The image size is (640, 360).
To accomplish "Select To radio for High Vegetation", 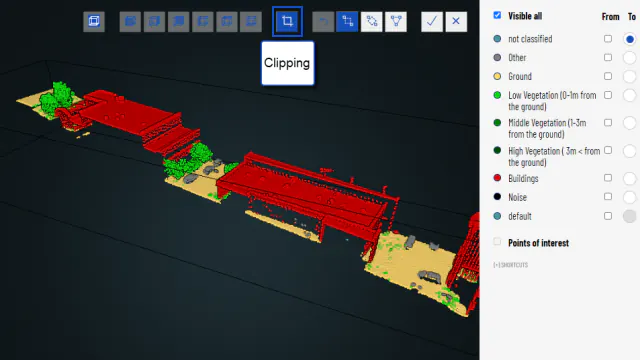I will (629, 151).
